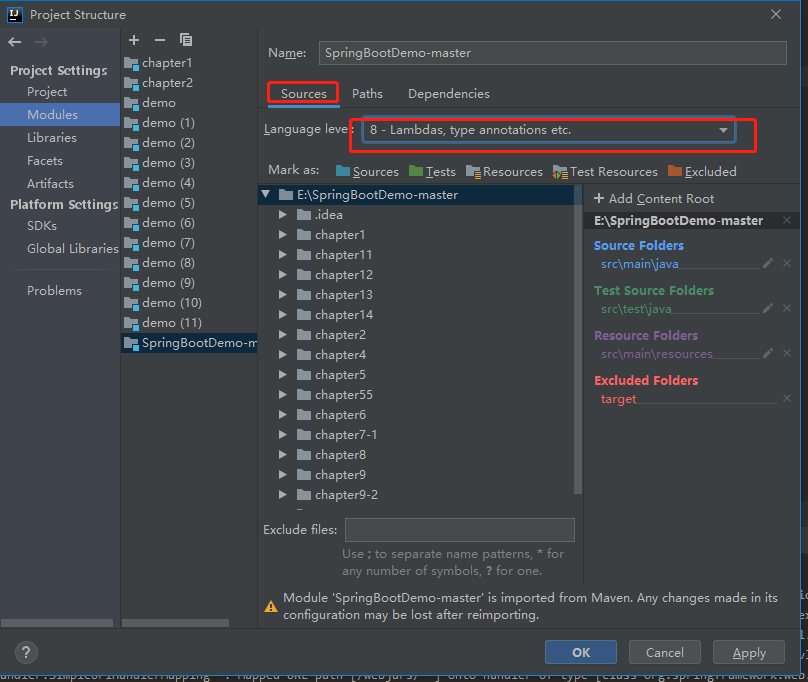This screenshot has width=808, height=682.
Task: Open help with question mark button
Action: [x=26, y=652]
